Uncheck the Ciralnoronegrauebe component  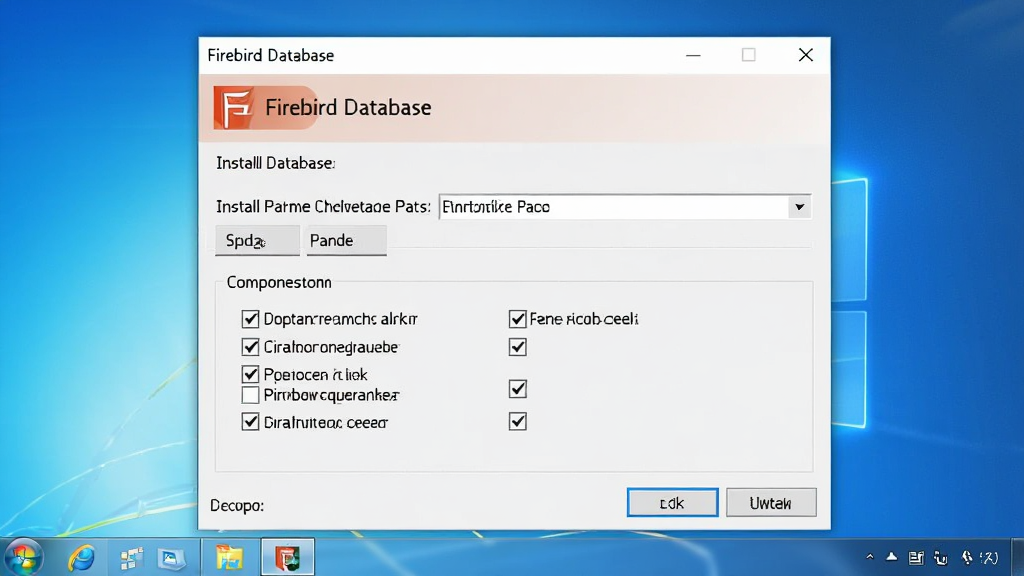250,347
